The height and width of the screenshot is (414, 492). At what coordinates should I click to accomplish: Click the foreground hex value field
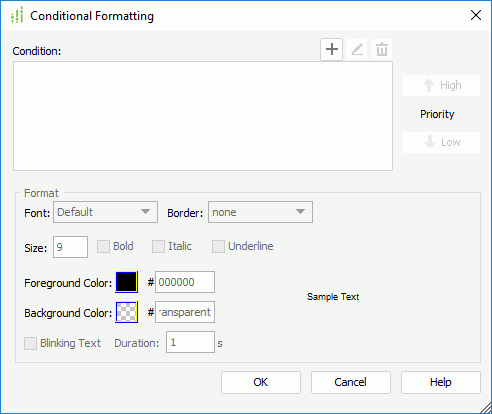pyautogui.click(x=185, y=282)
